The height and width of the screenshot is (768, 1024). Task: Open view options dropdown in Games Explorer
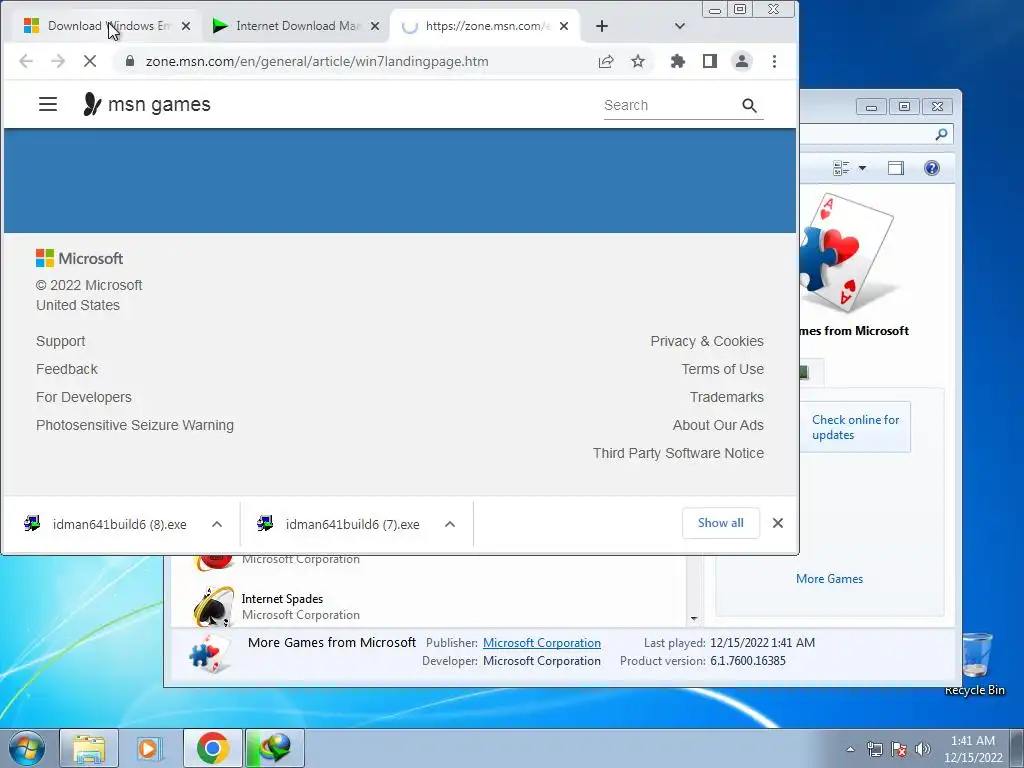point(862,168)
